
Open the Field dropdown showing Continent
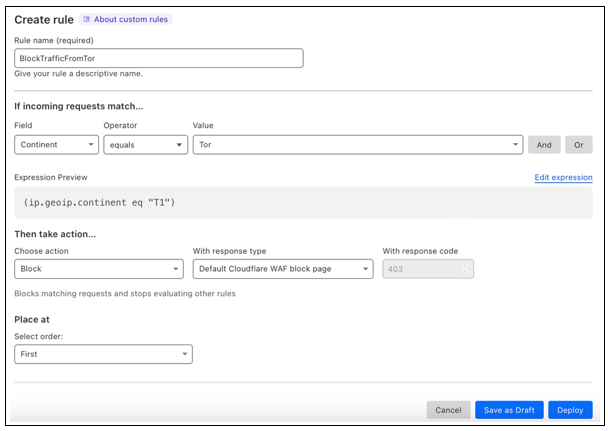tap(55, 144)
